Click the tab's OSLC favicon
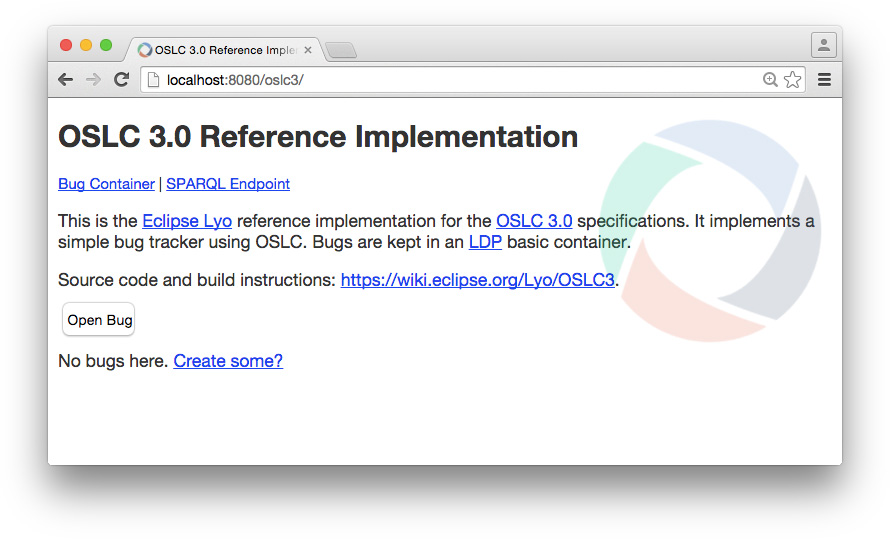The image size is (890, 539). pyautogui.click(x=145, y=50)
